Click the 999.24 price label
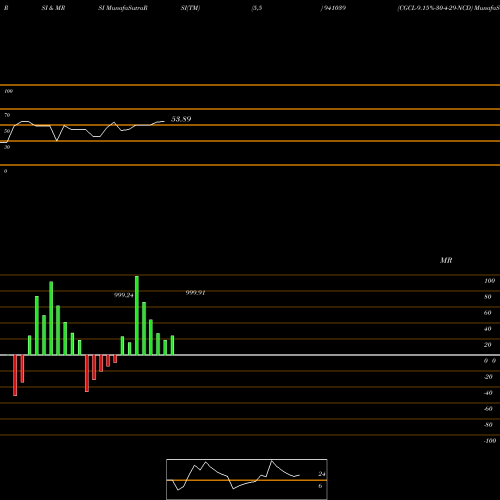The image size is (500, 500). coord(124,295)
